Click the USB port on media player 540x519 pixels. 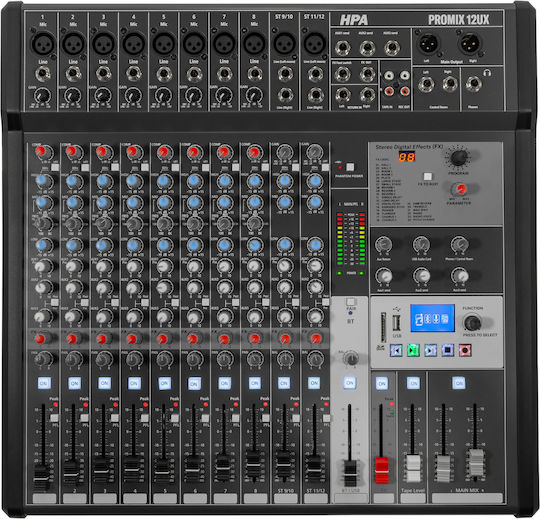[x=396, y=323]
